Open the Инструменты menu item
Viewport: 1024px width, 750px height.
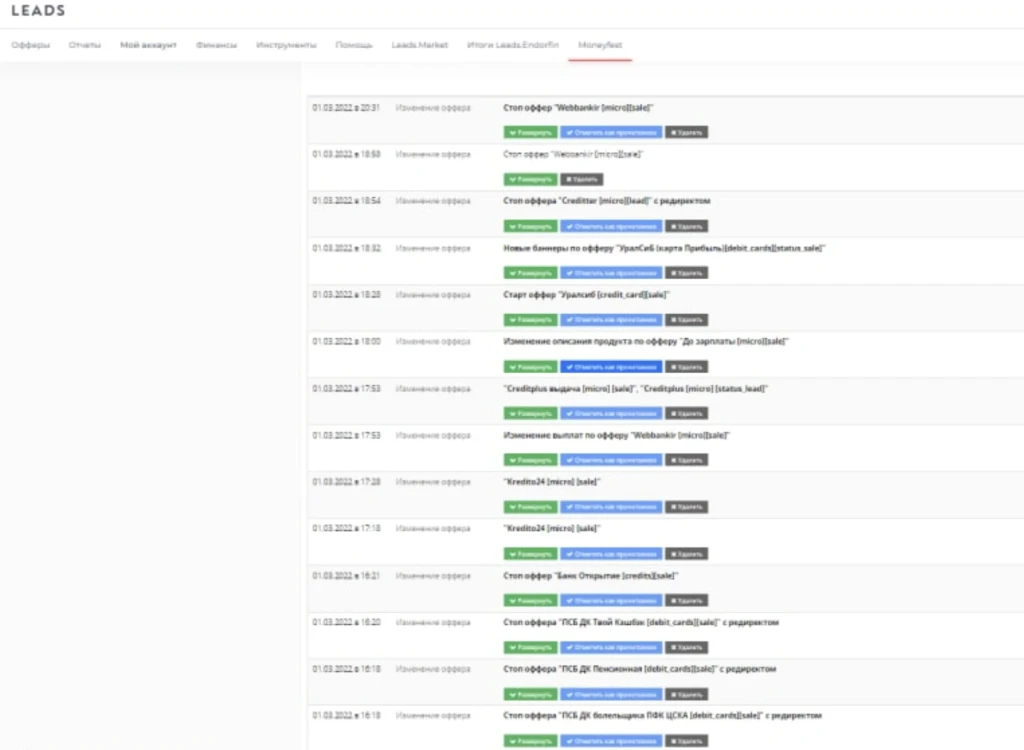[286, 45]
